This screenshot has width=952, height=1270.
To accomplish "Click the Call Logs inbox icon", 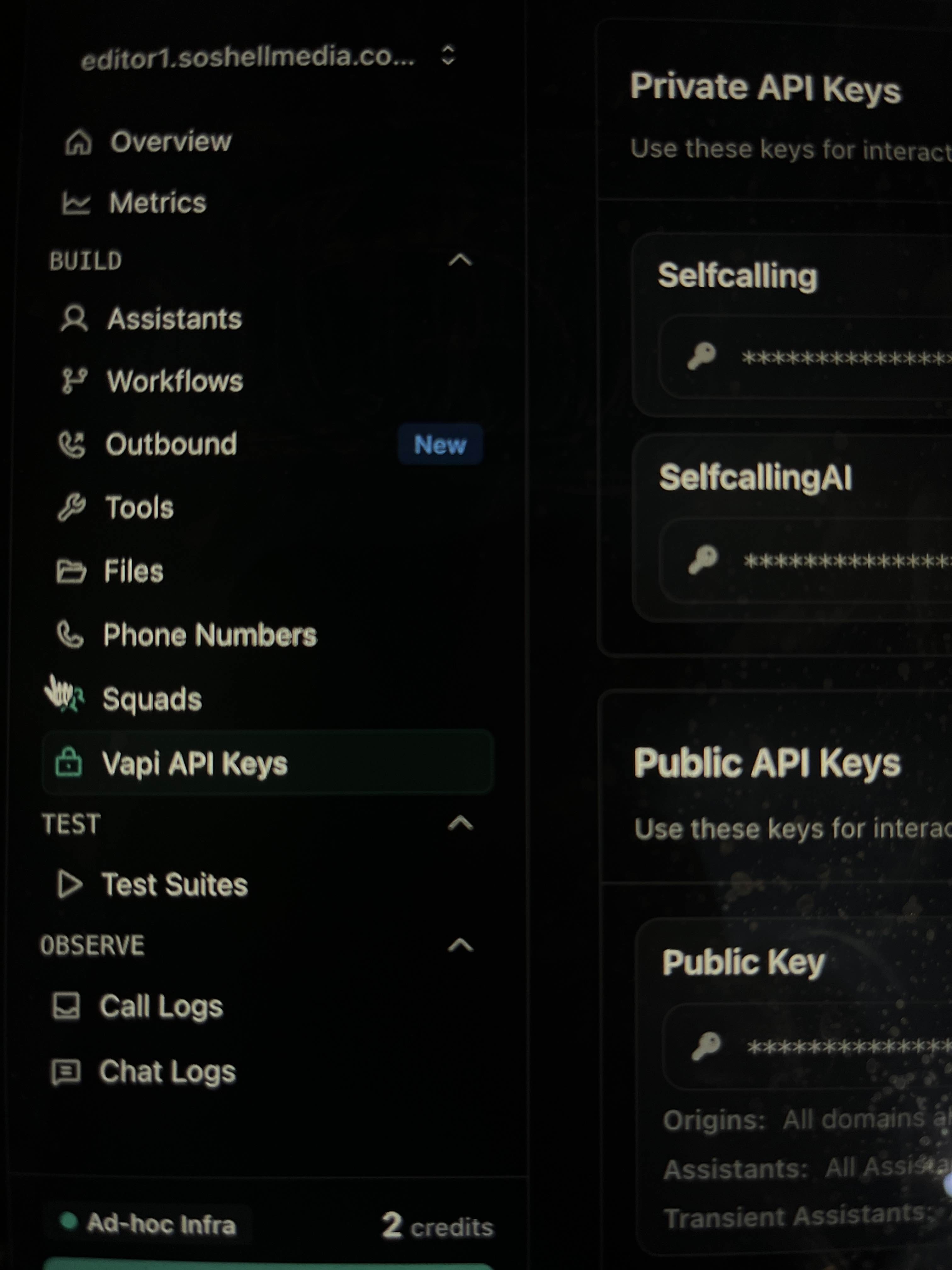I will 66,1006.
